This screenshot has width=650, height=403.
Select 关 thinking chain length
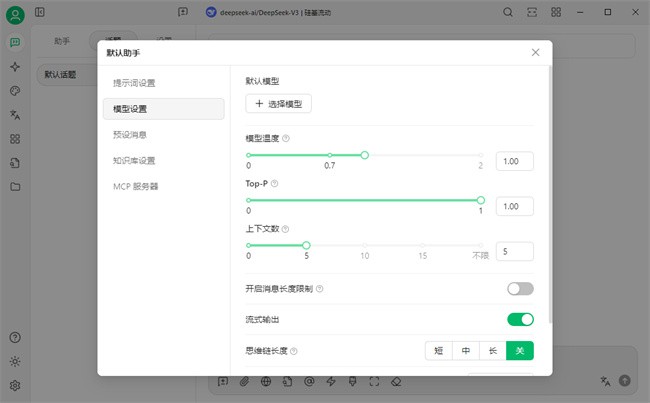point(520,351)
